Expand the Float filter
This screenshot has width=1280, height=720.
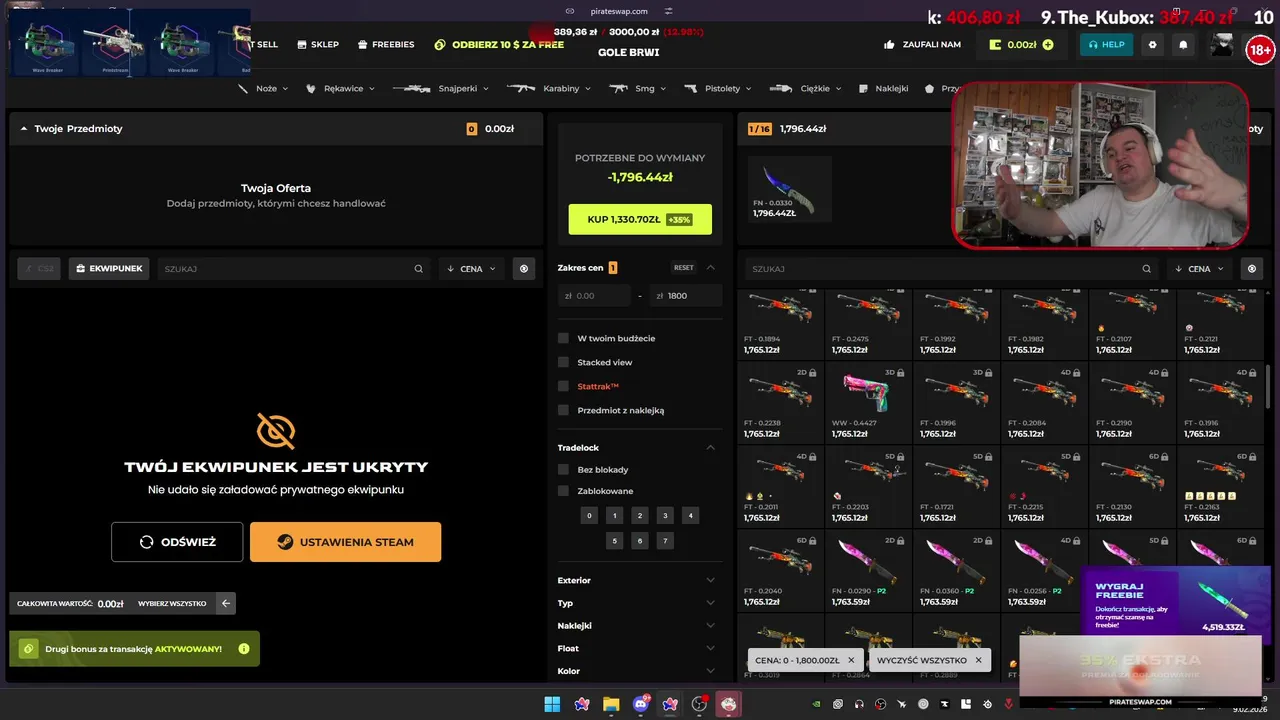(711, 648)
